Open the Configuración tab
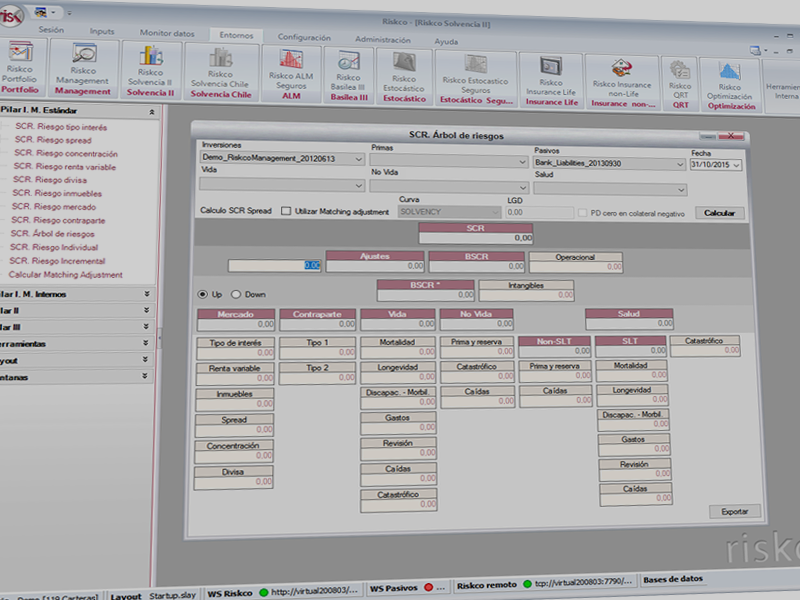800x600 pixels. point(304,37)
